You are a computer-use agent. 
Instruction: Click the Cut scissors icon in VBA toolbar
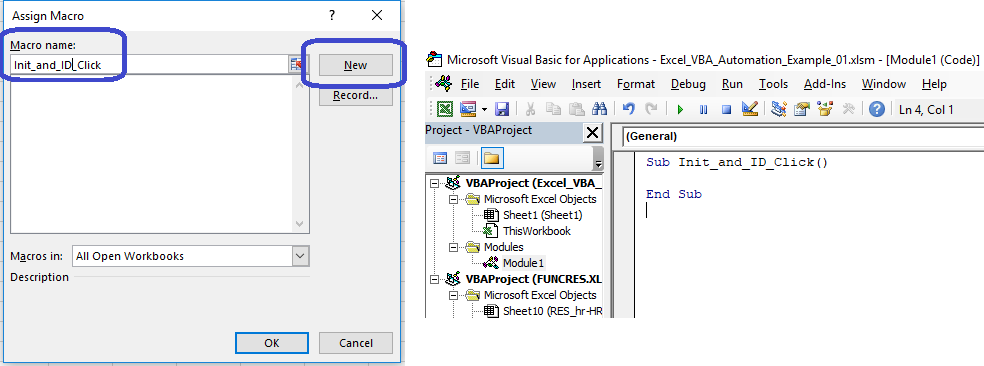(530, 109)
